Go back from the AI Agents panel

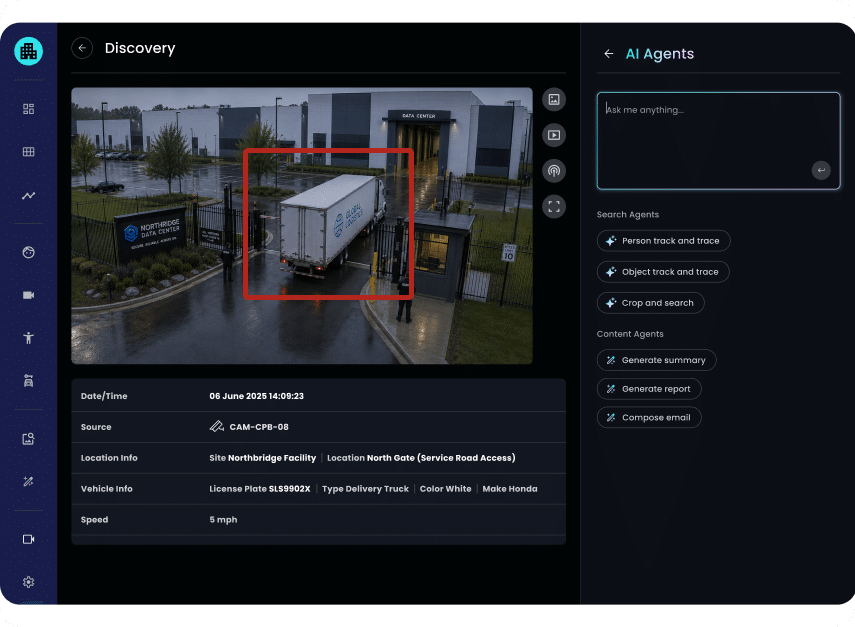coord(609,53)
